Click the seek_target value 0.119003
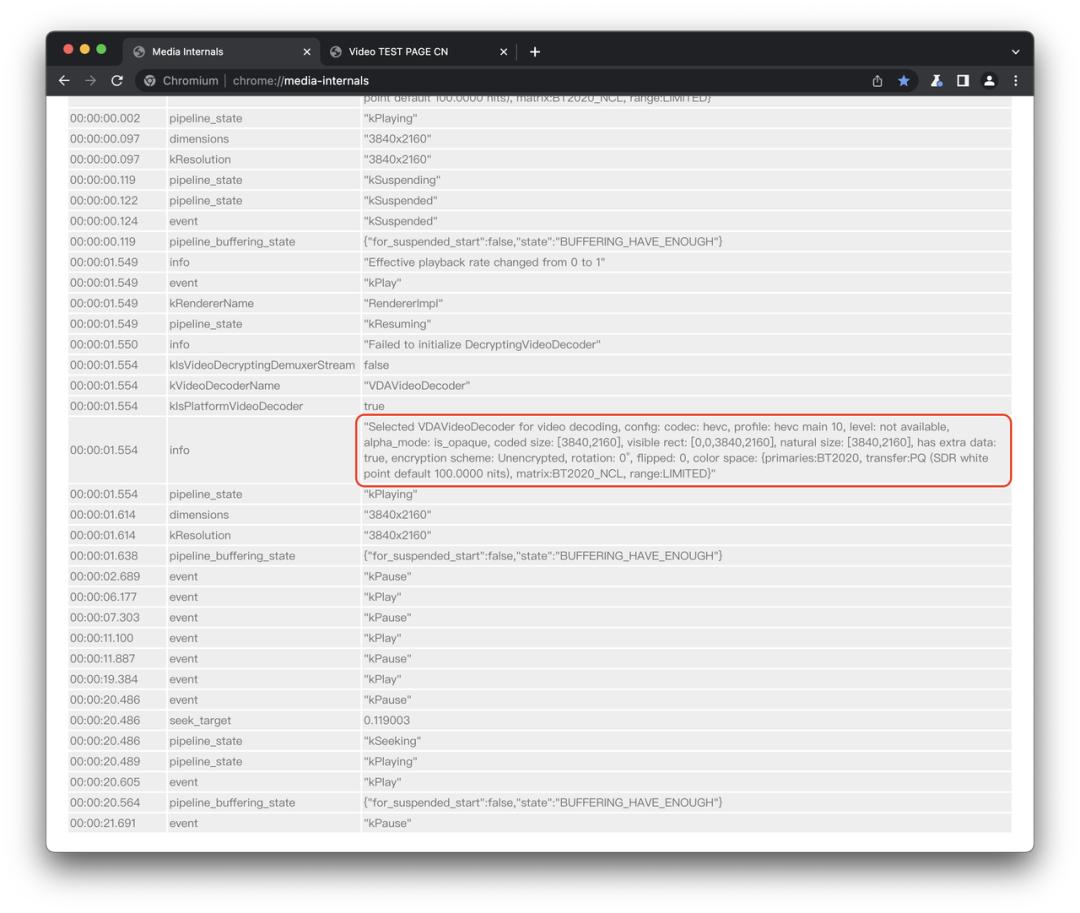1080x913 pixels. (x=386, y=720)
